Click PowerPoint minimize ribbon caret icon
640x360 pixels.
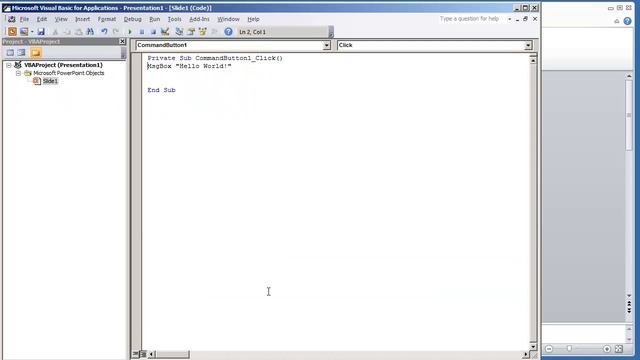[617, 21]
